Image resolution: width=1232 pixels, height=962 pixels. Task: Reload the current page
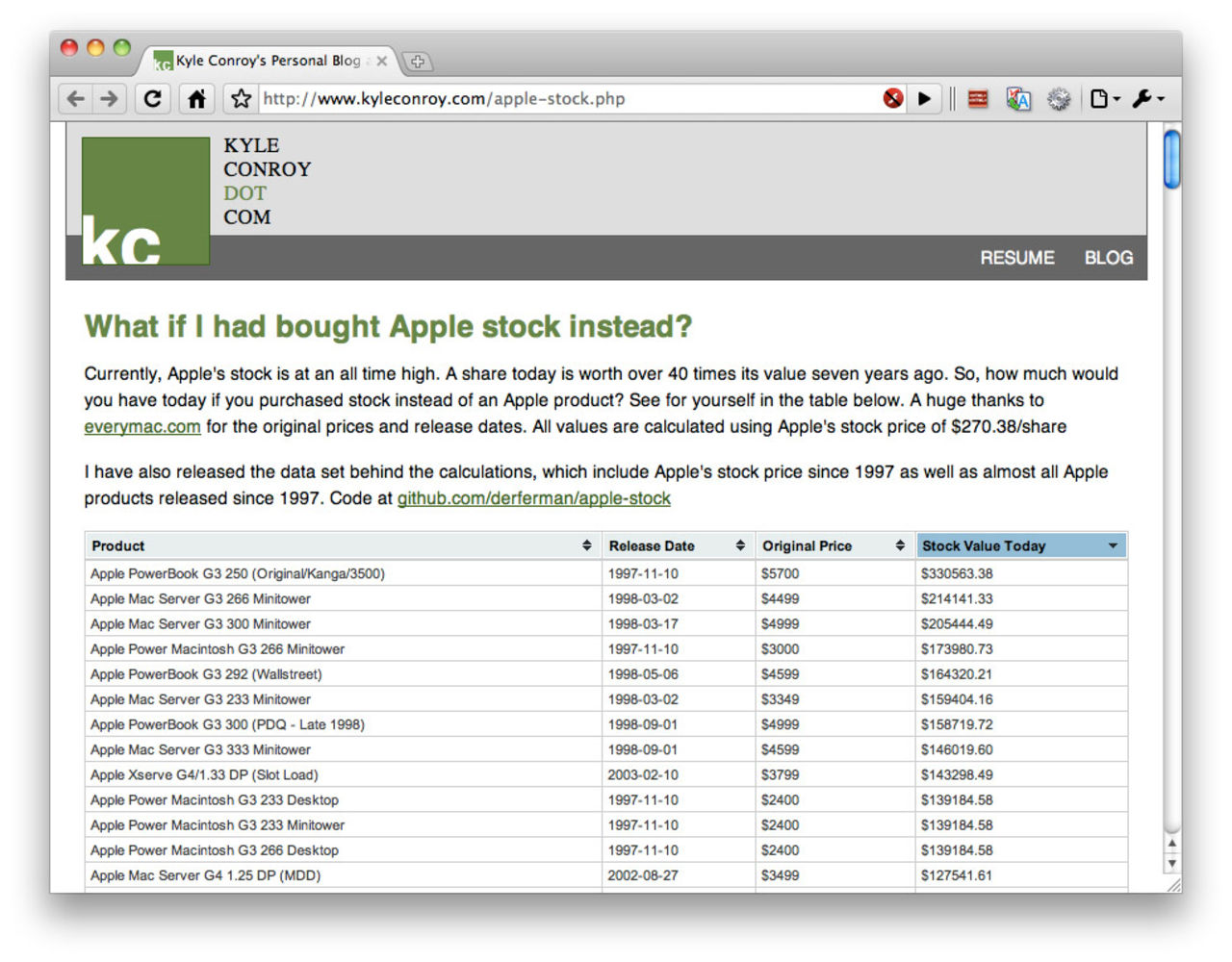[x=152, y=98]
